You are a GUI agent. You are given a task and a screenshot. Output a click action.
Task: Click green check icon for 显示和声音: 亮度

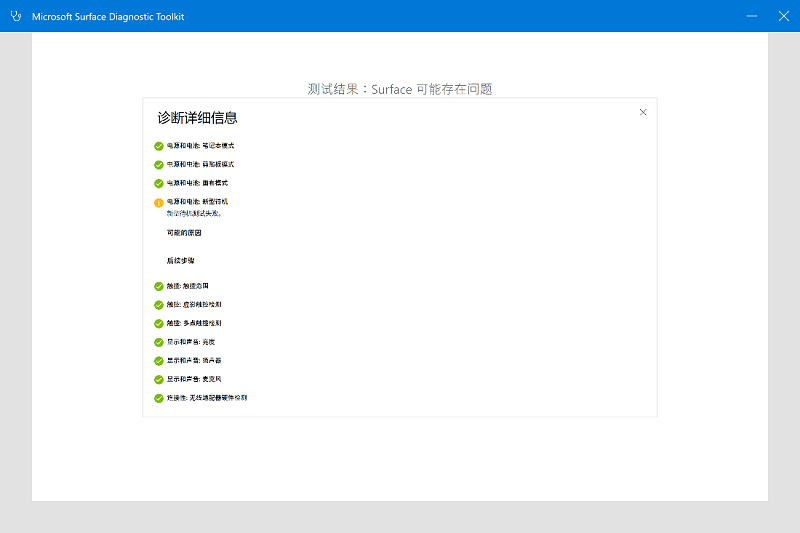159,342
